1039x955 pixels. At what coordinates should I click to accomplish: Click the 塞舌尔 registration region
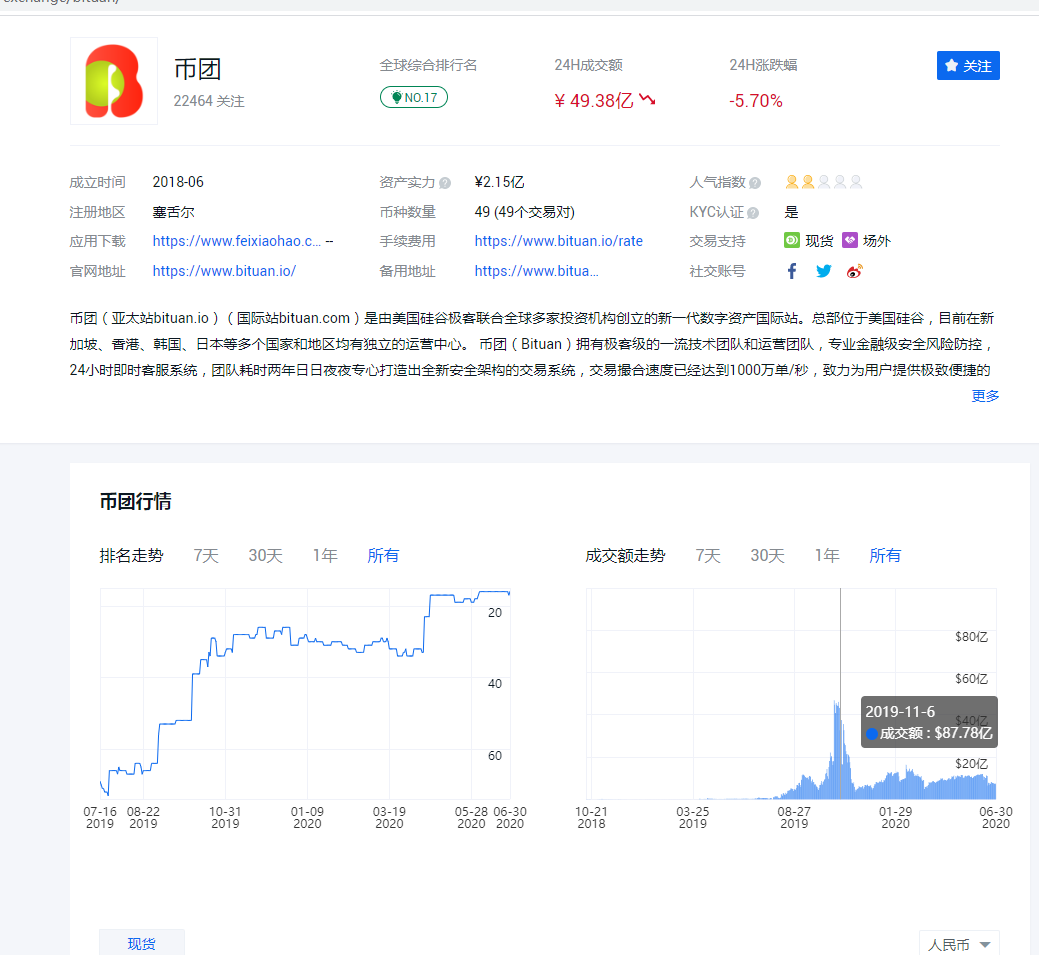(x=174, y=212)
